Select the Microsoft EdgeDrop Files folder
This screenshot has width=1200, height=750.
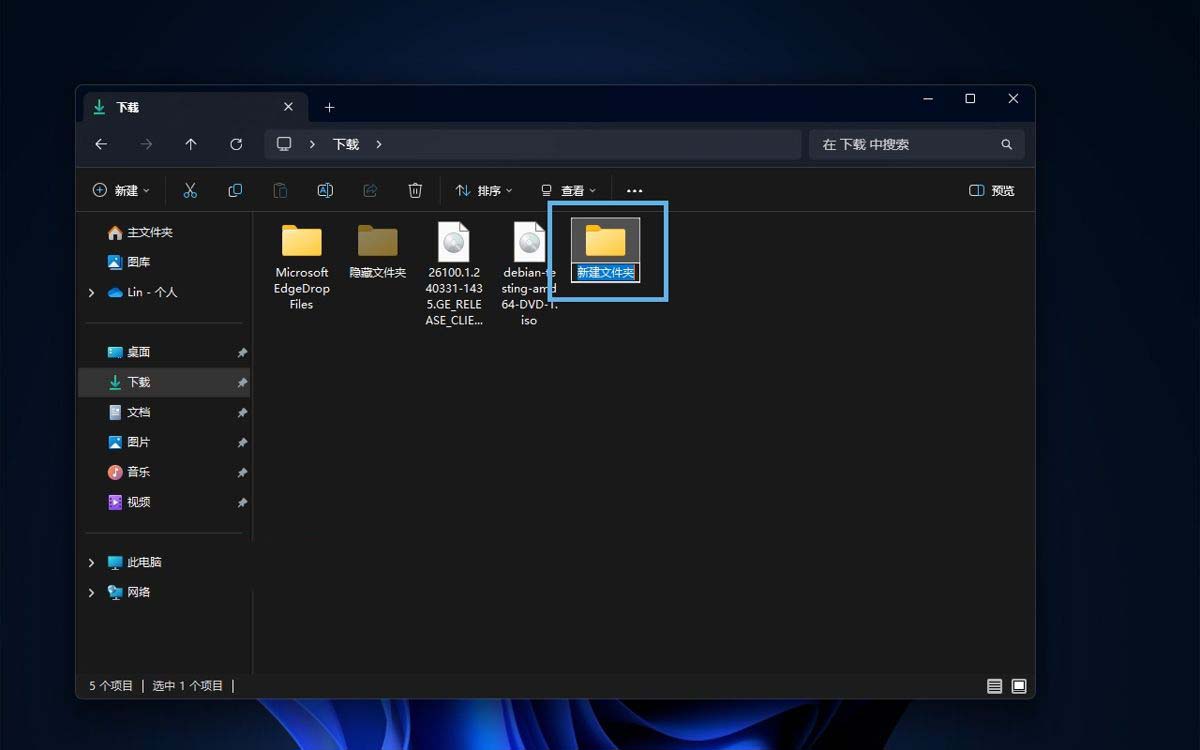click(x=302, y=266)
